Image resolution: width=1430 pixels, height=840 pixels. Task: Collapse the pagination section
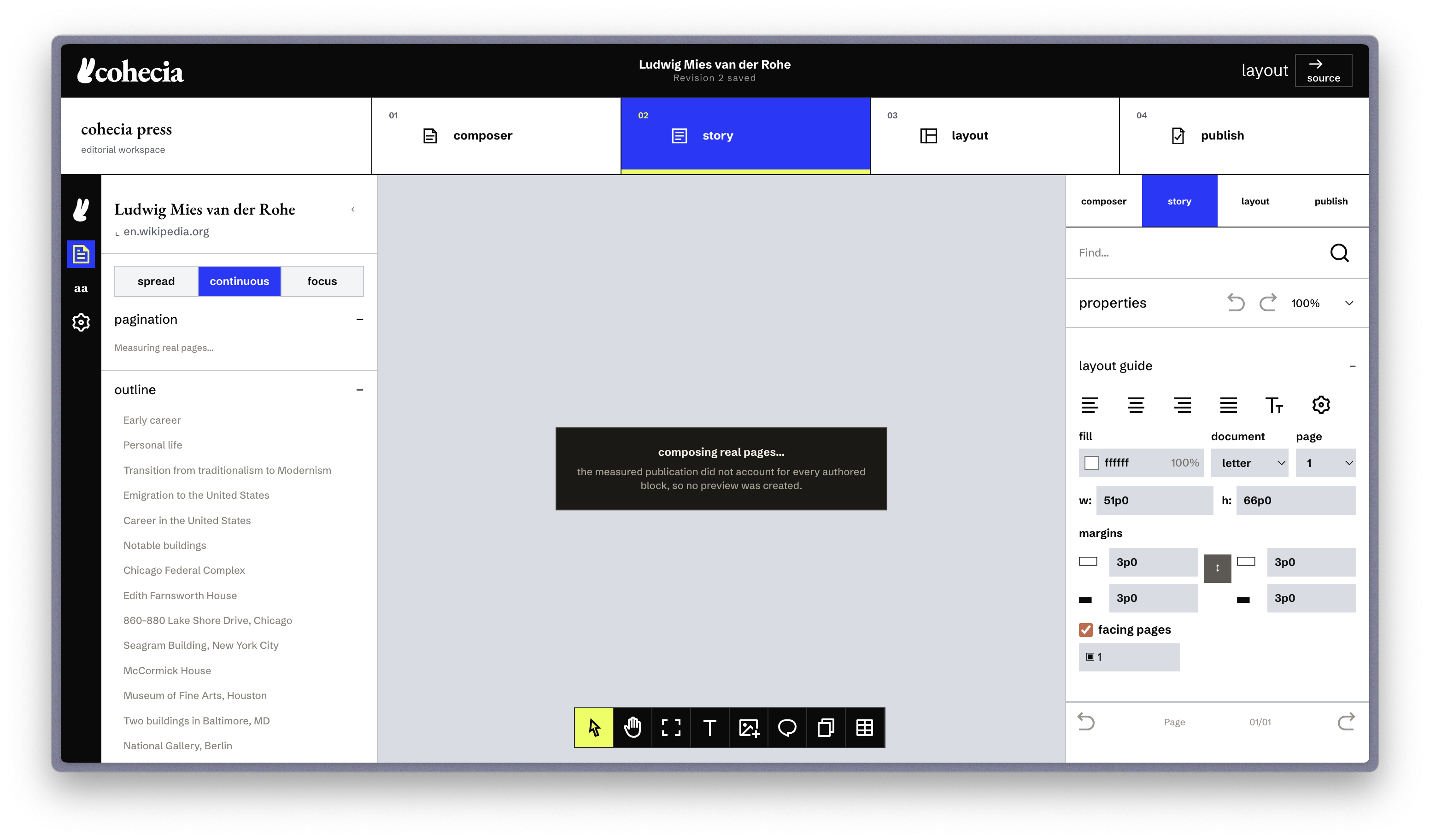pos(359,319)
